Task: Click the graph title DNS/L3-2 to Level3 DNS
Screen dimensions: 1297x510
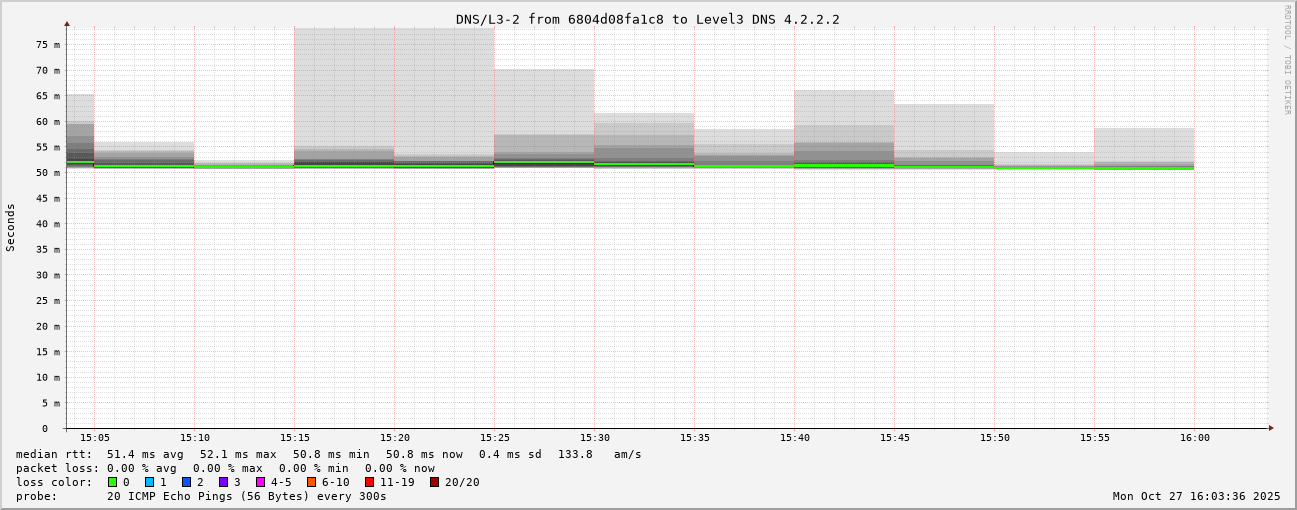Action: tap(647, 19)
